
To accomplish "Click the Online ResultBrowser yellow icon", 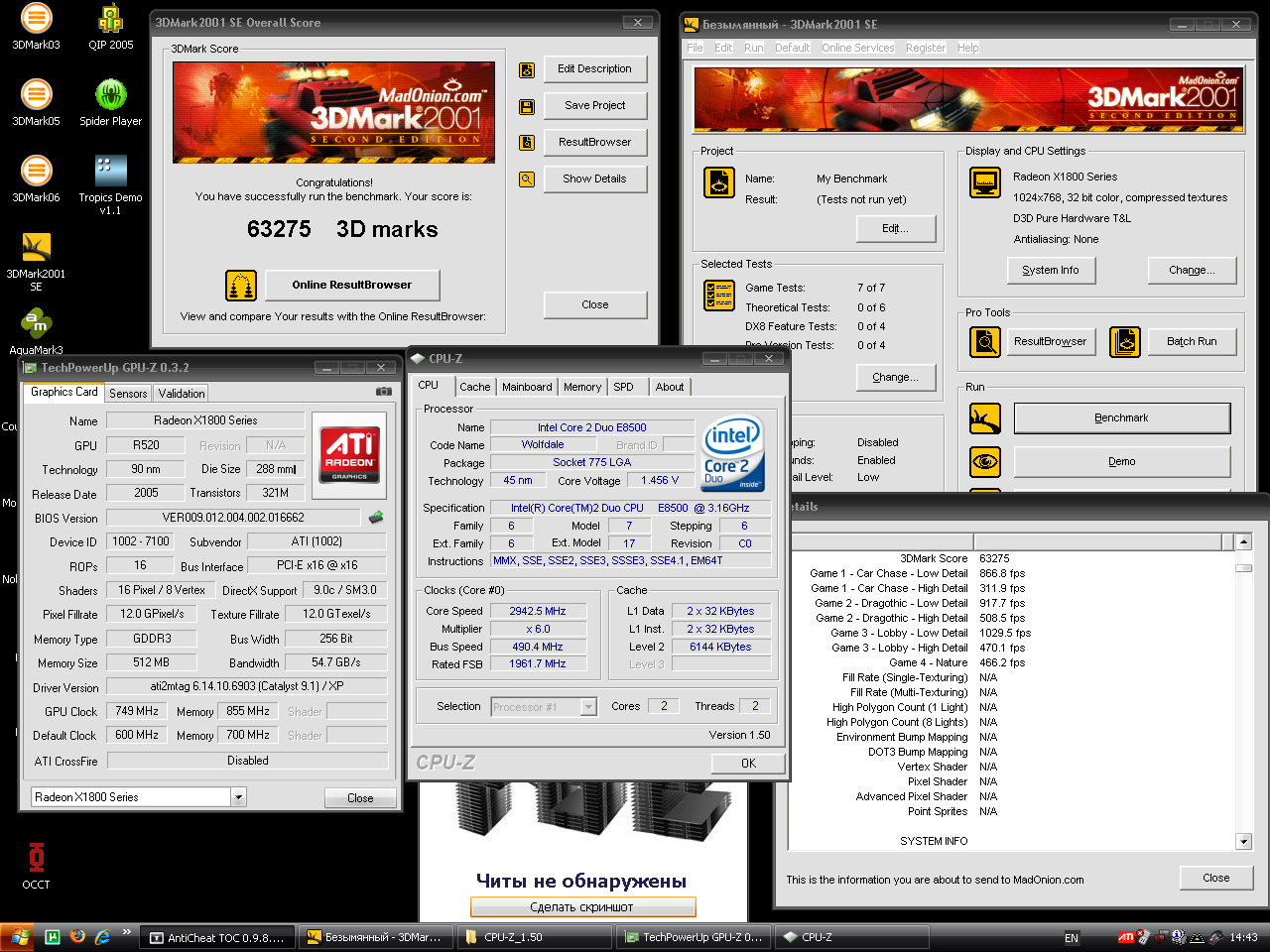I will pos(241,286).
